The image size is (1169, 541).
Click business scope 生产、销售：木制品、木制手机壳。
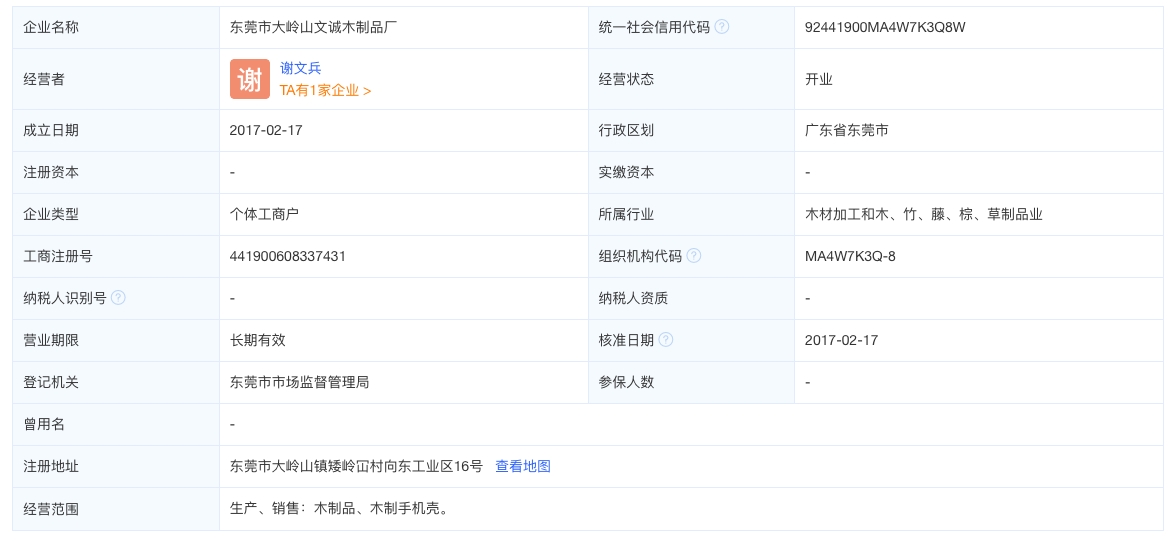339,510
